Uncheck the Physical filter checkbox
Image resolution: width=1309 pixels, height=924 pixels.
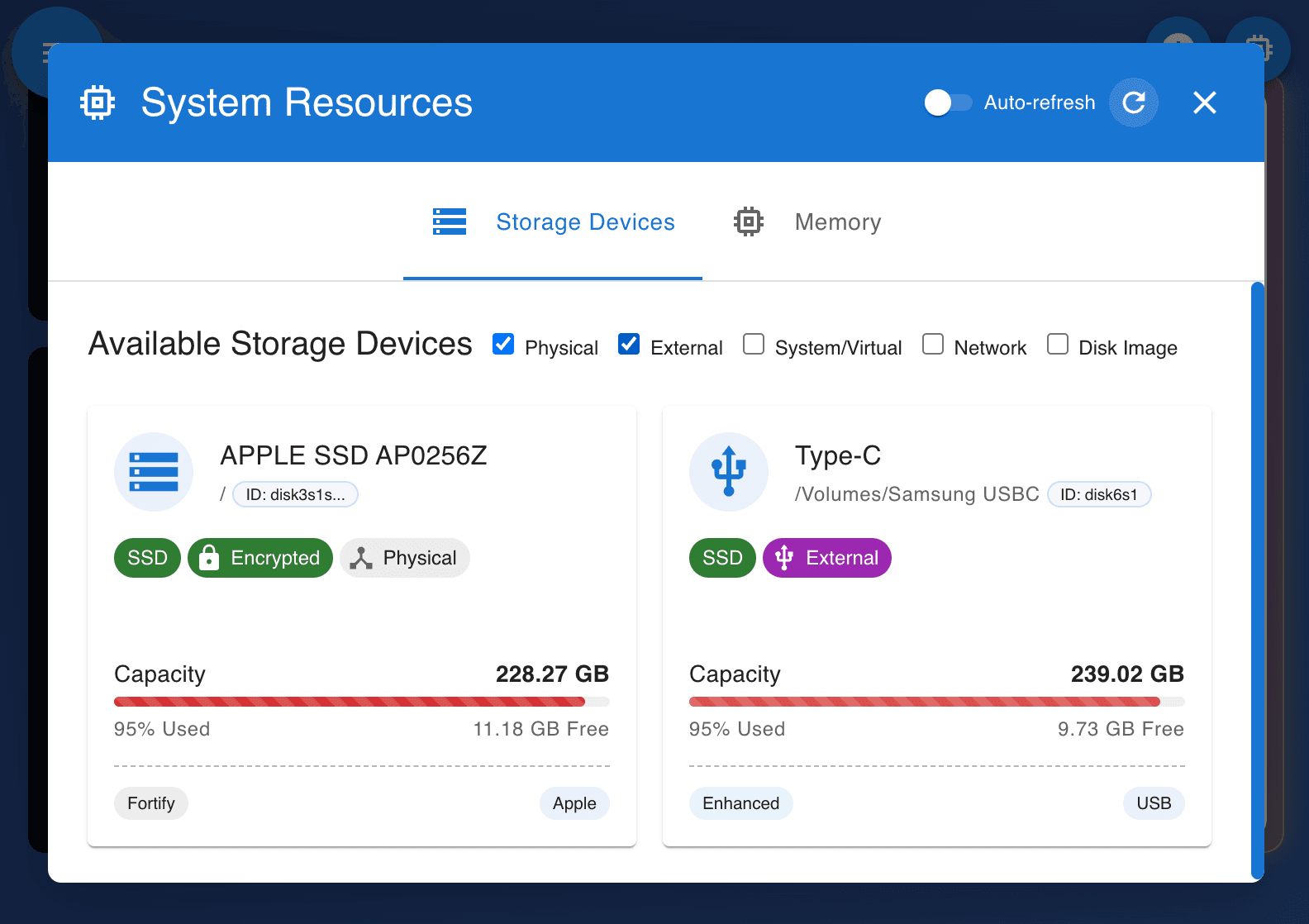click(503, 344)
